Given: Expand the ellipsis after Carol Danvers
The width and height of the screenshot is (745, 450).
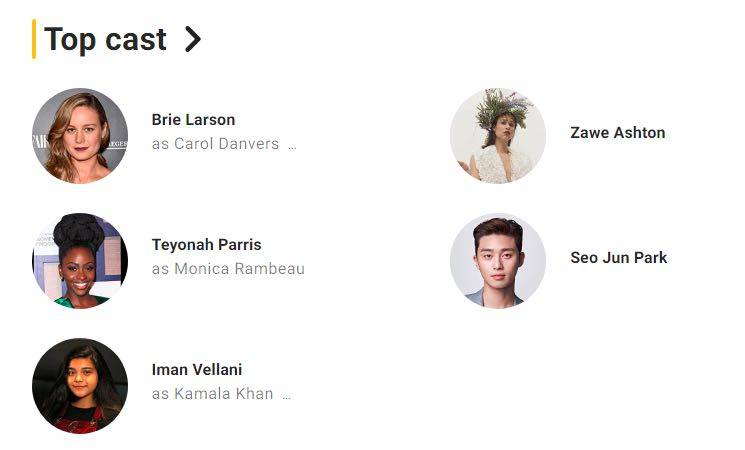Looking at the screenshot, I should pyautogui.click(x=292, y=145).
